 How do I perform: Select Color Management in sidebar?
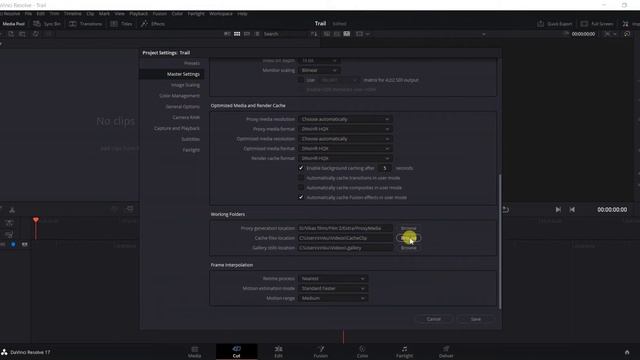[180, 96]
